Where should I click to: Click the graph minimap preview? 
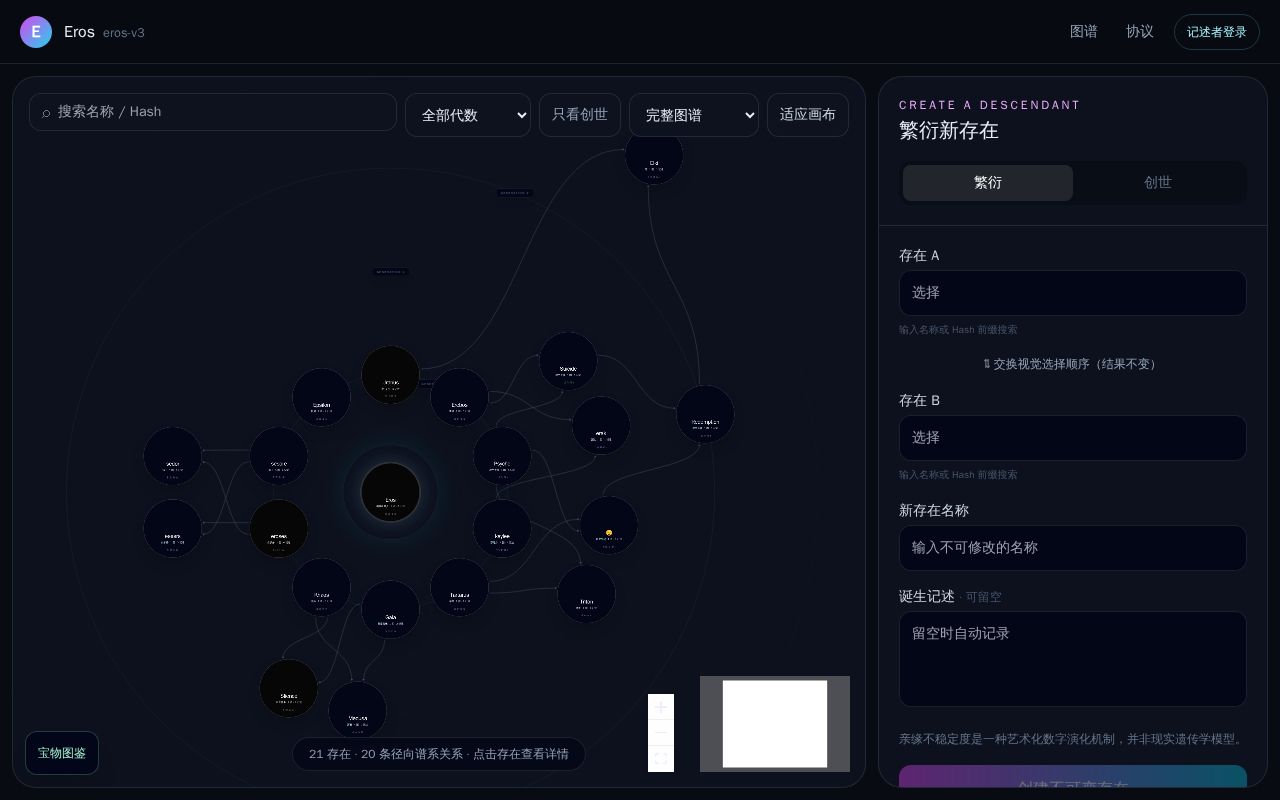click(775, 724)
